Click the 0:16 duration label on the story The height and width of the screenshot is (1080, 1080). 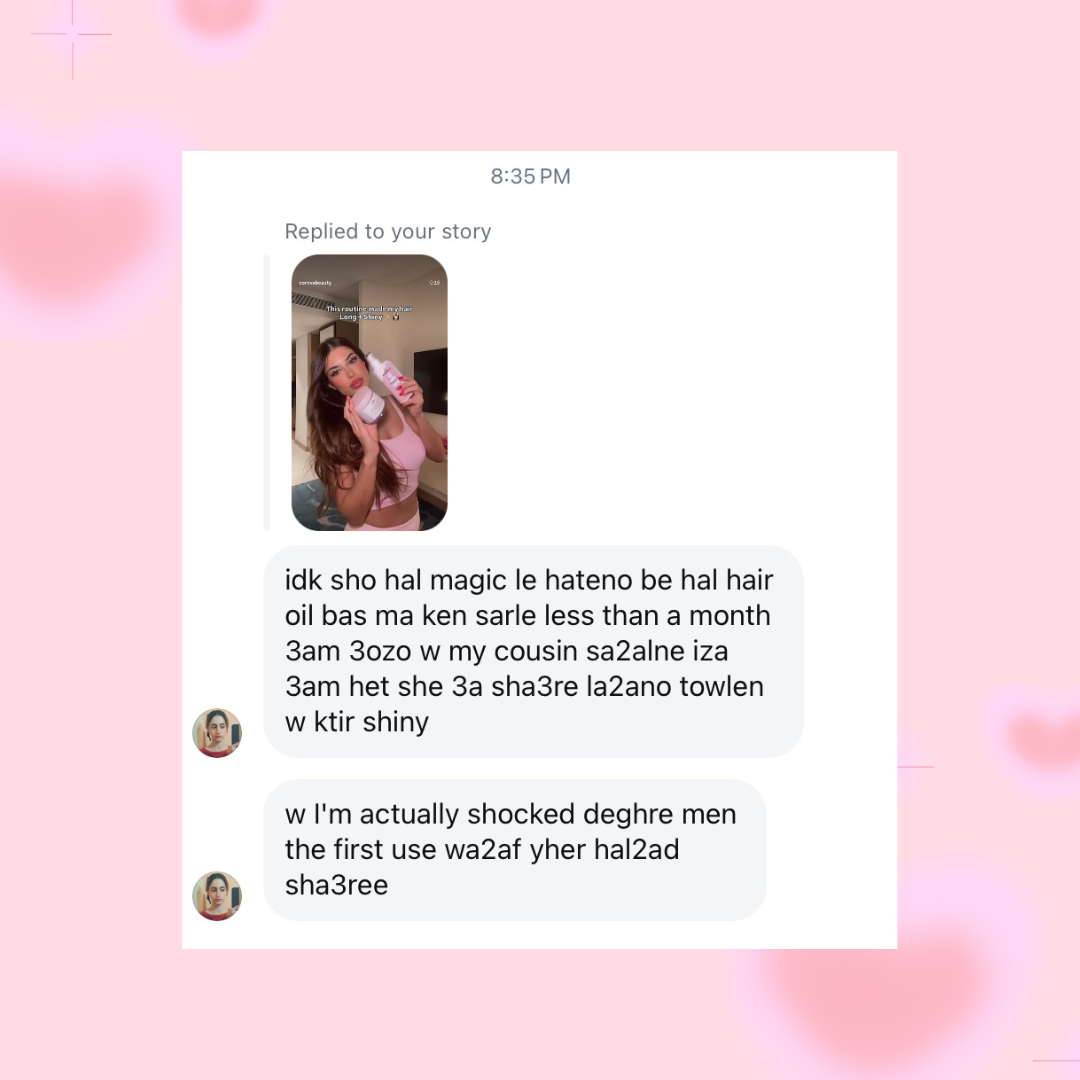tap(435, 282)
